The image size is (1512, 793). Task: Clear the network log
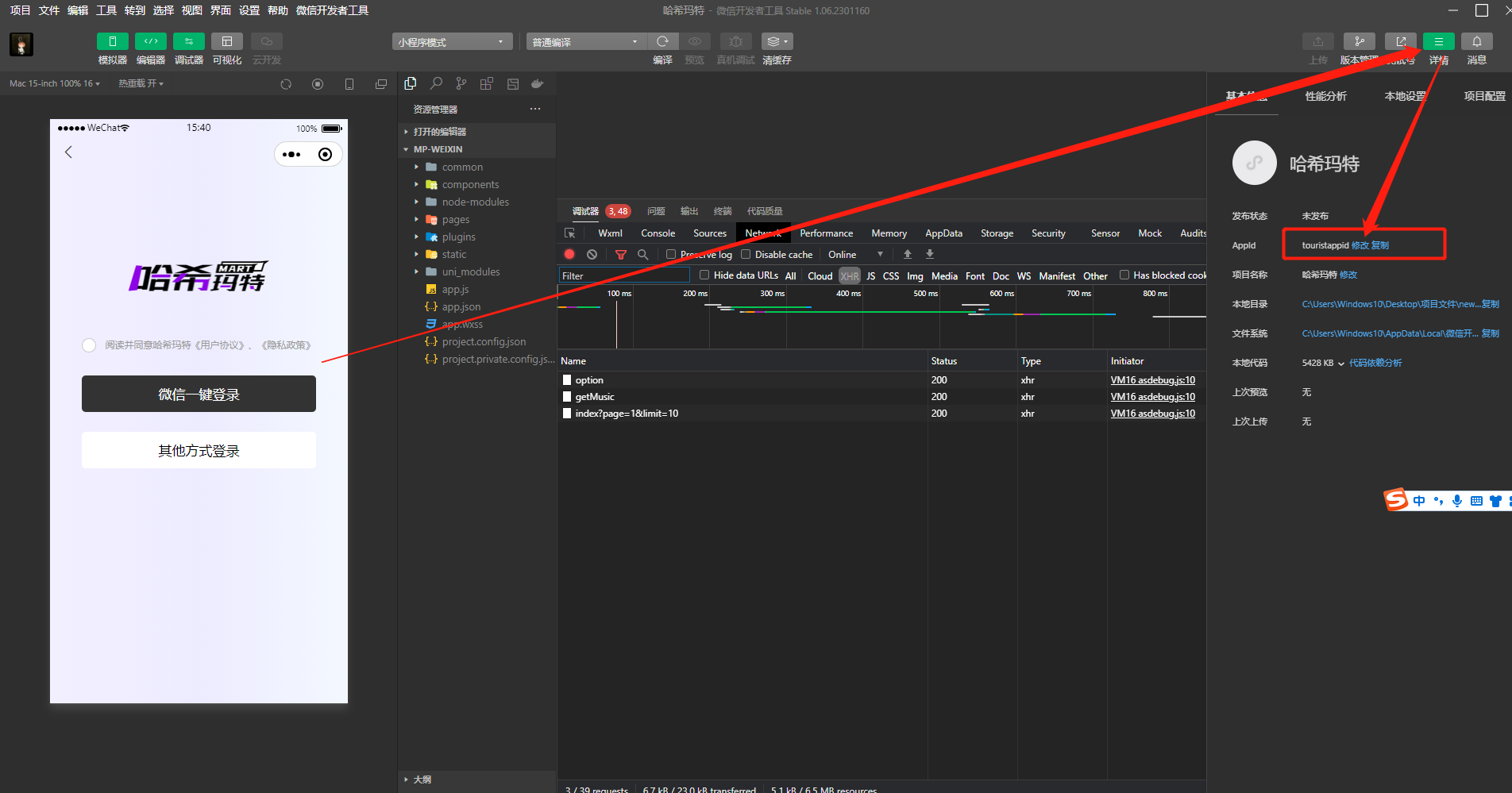coord(592,254)
